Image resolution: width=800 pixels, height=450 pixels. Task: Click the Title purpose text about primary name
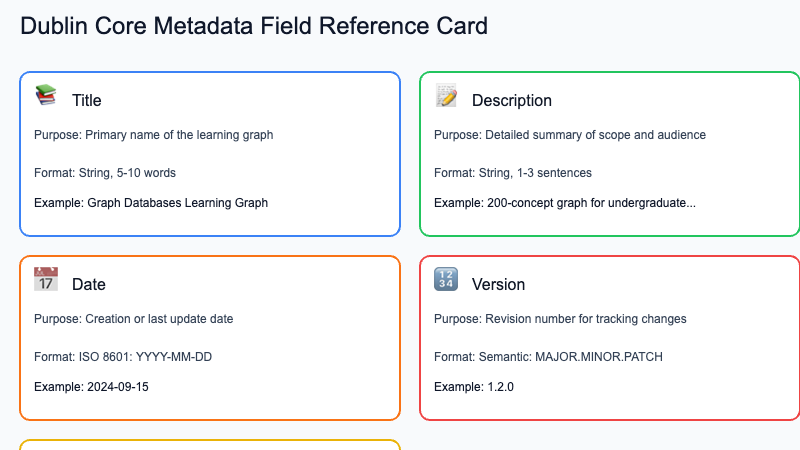point(153,135)
